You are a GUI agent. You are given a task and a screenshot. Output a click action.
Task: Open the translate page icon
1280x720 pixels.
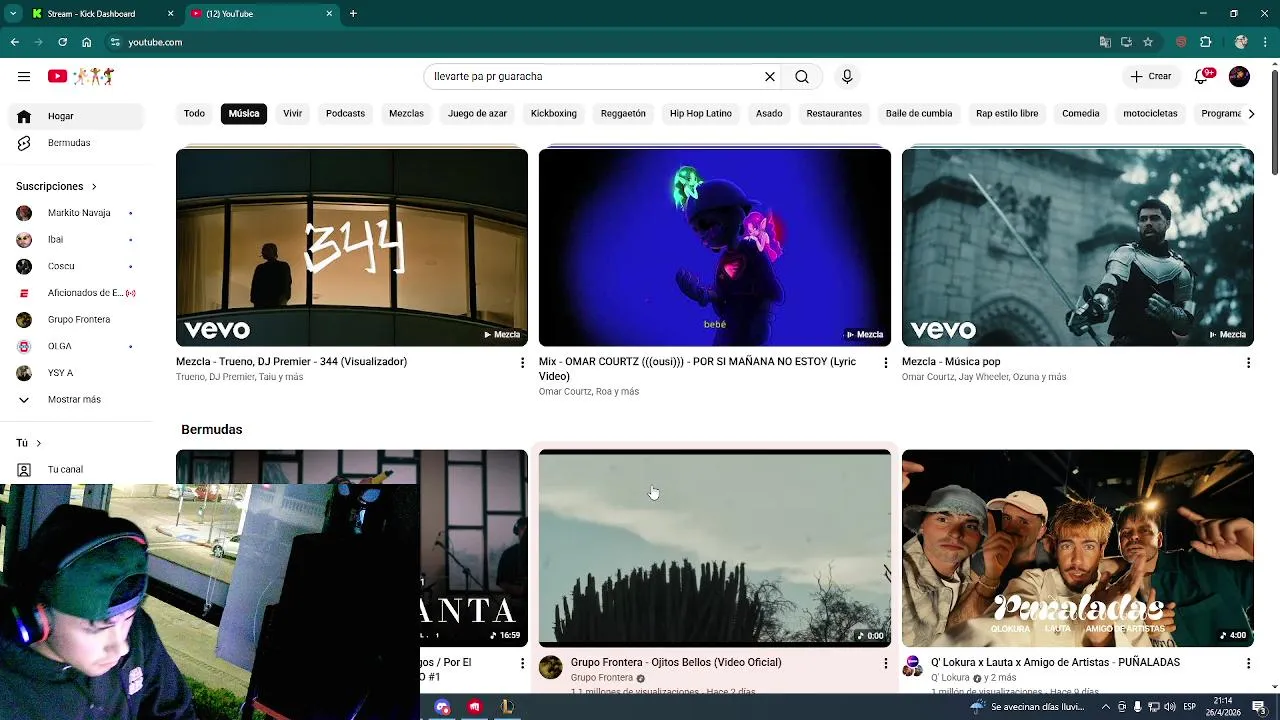(1105, 42)
